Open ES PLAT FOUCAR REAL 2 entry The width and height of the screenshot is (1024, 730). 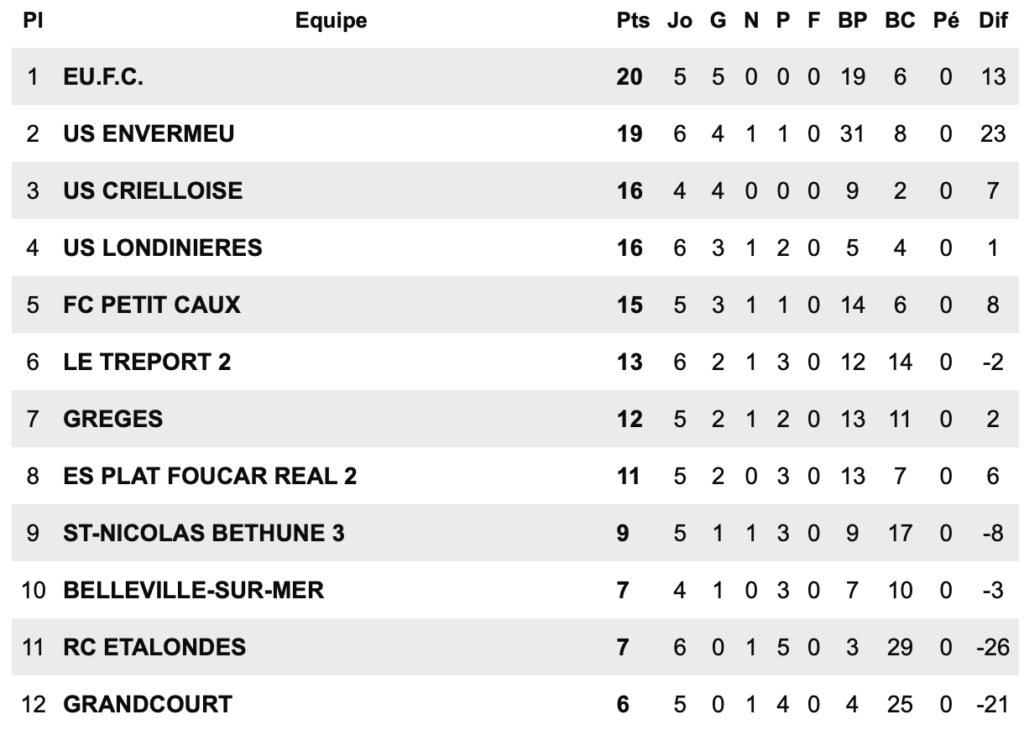(x=210, y=476)
